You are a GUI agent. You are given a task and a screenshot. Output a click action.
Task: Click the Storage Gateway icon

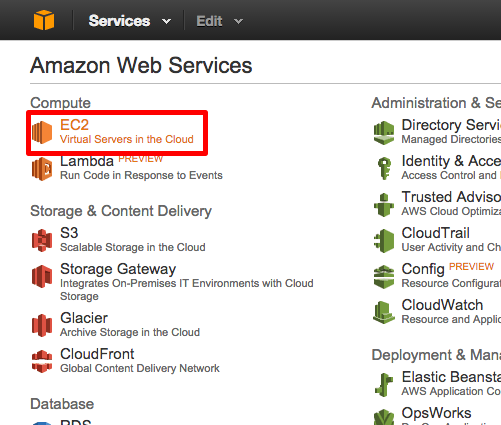pos(42,276)
